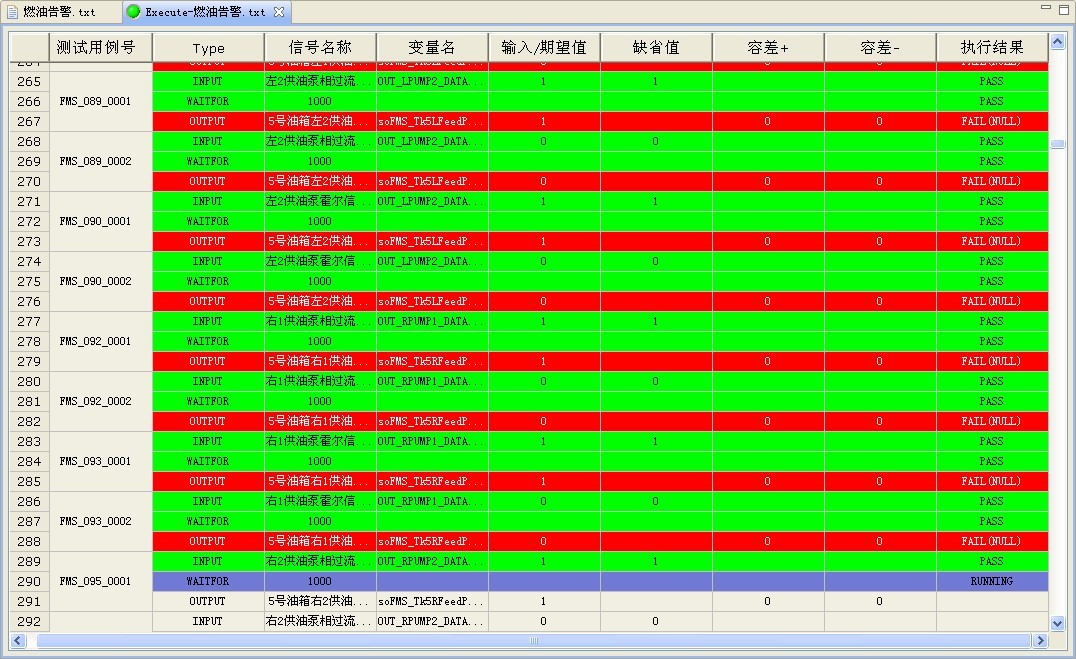Click row number 292

[29, 621]
